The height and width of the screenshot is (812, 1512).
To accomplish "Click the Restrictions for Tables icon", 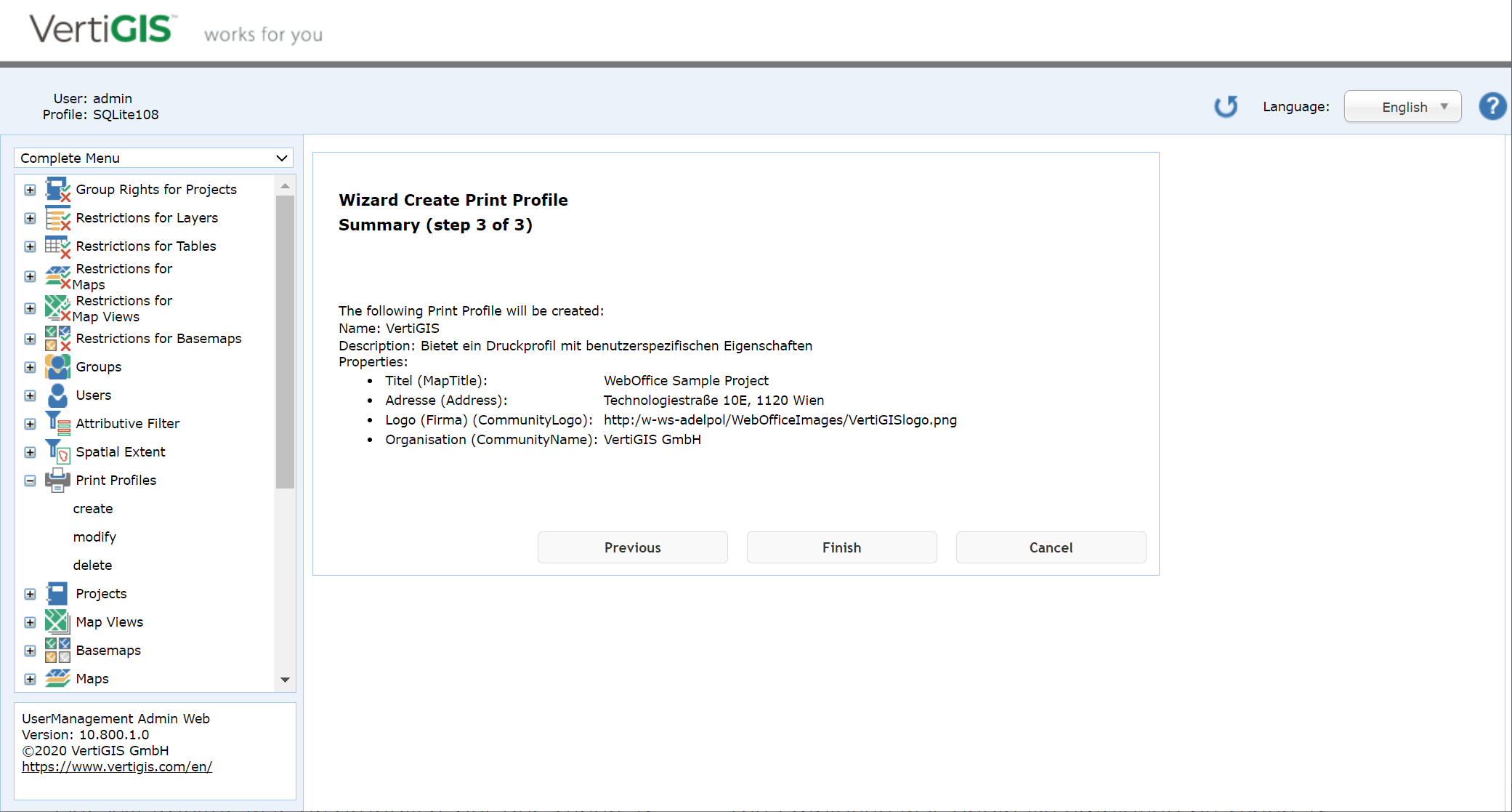I will pos(57,246).
